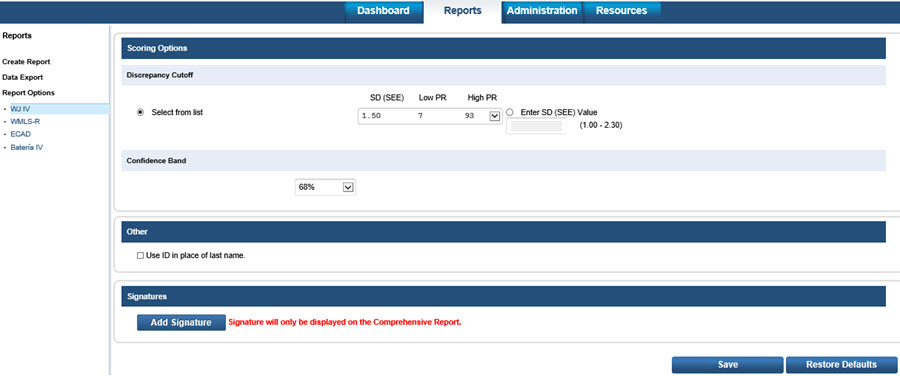This screenshot has height=376, width=900.
Task: Click the Scoring Options section header
Action: (503, 49)
